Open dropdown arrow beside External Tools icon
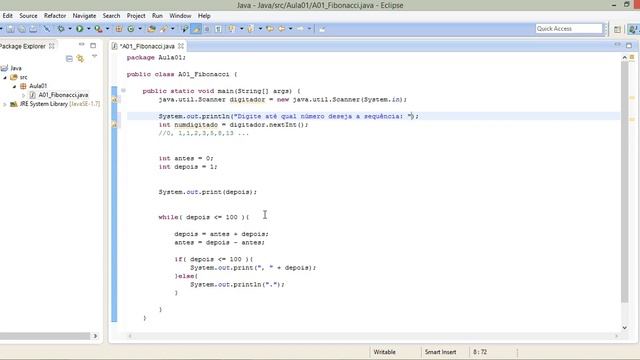Screen dimensions: 640x360 pyautogui.click(x=107, y=29)
